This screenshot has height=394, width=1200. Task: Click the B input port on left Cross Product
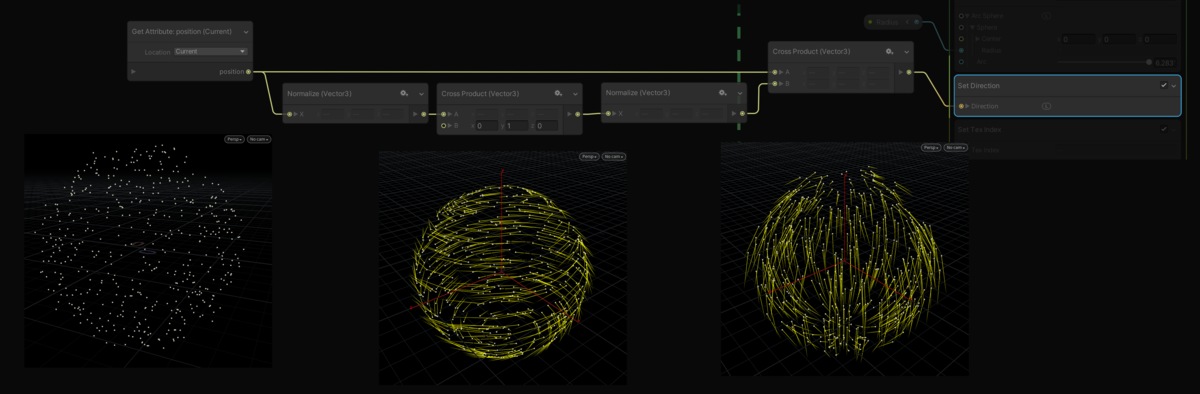point(443,126)
